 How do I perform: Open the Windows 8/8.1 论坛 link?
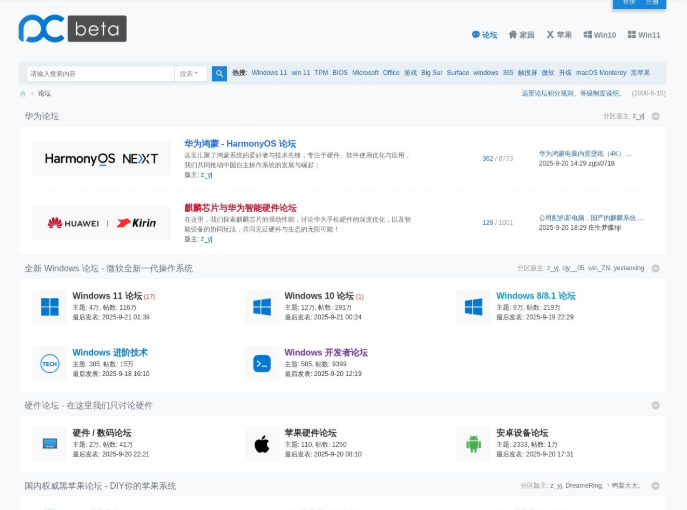[x=536, y=296]
